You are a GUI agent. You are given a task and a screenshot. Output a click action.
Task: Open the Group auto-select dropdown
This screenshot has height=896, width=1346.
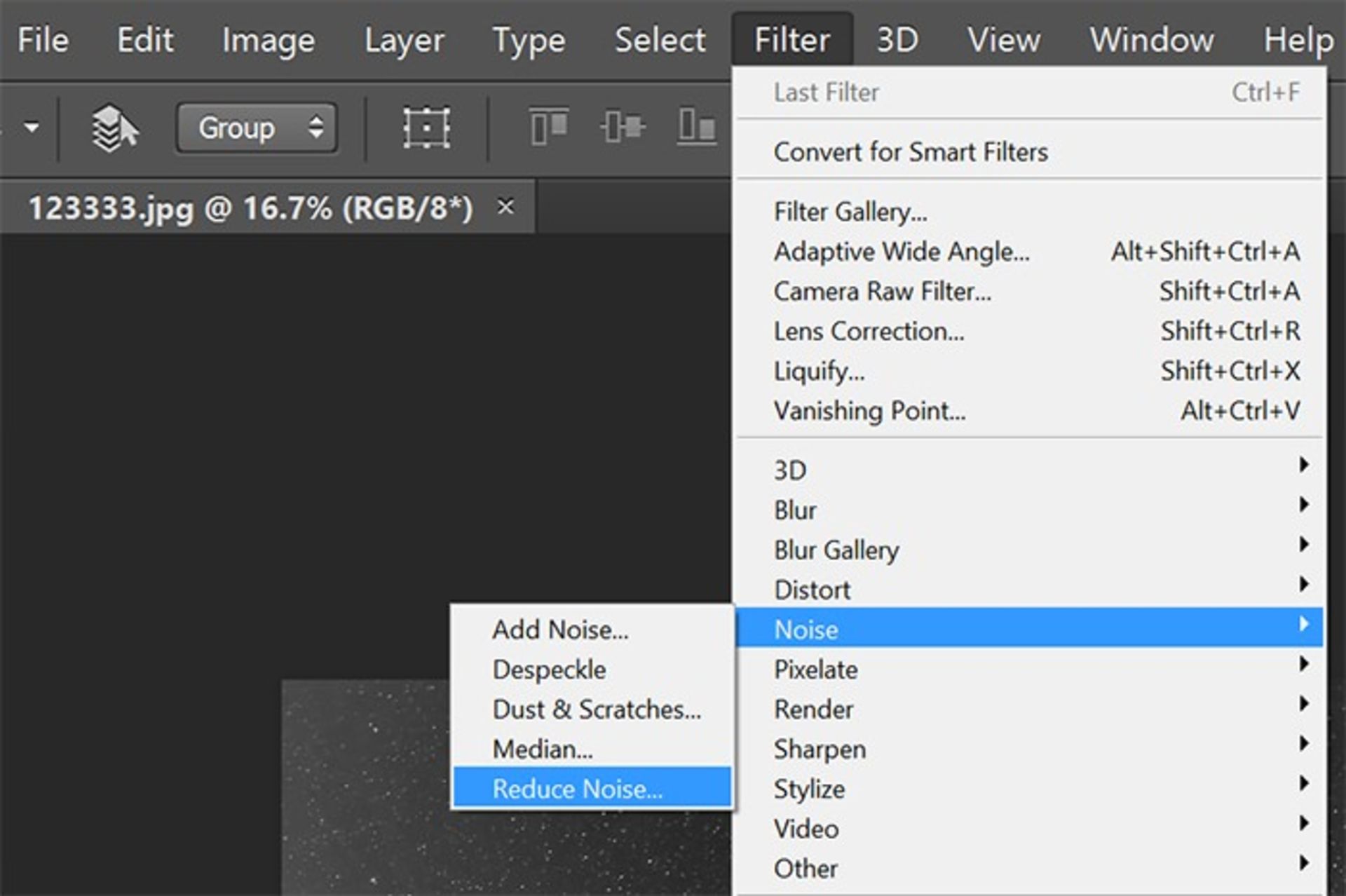(257, 128)
